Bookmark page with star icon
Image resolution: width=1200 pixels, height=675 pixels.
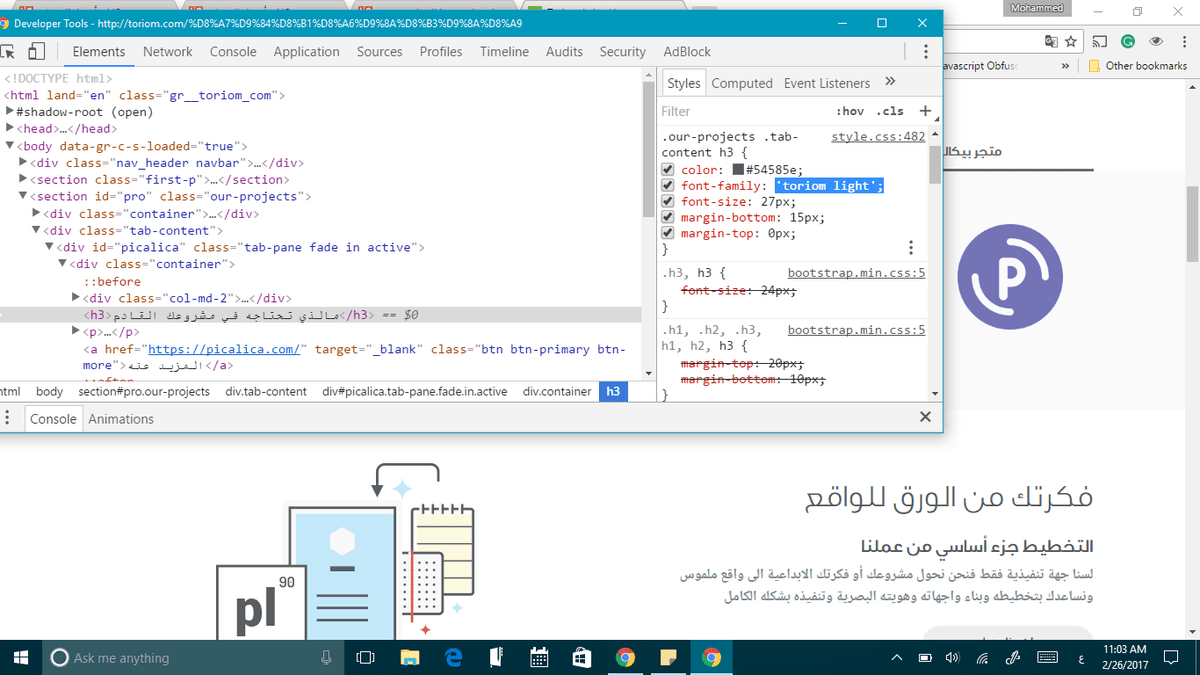1071,42
